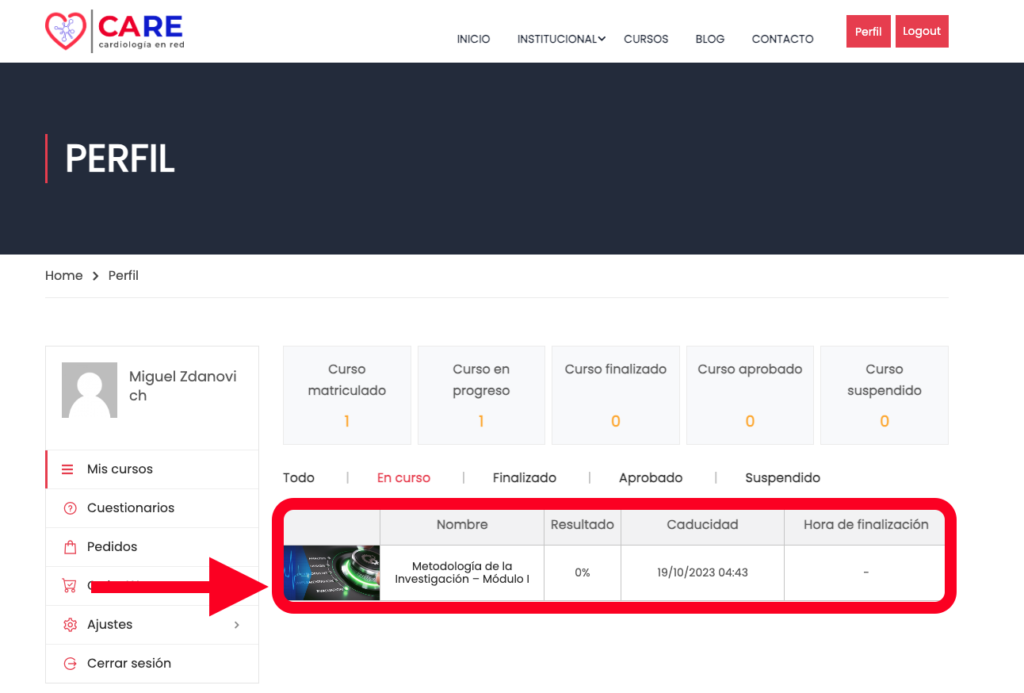Click the shopping cart icon in sidebar

[x=69, y=586]
